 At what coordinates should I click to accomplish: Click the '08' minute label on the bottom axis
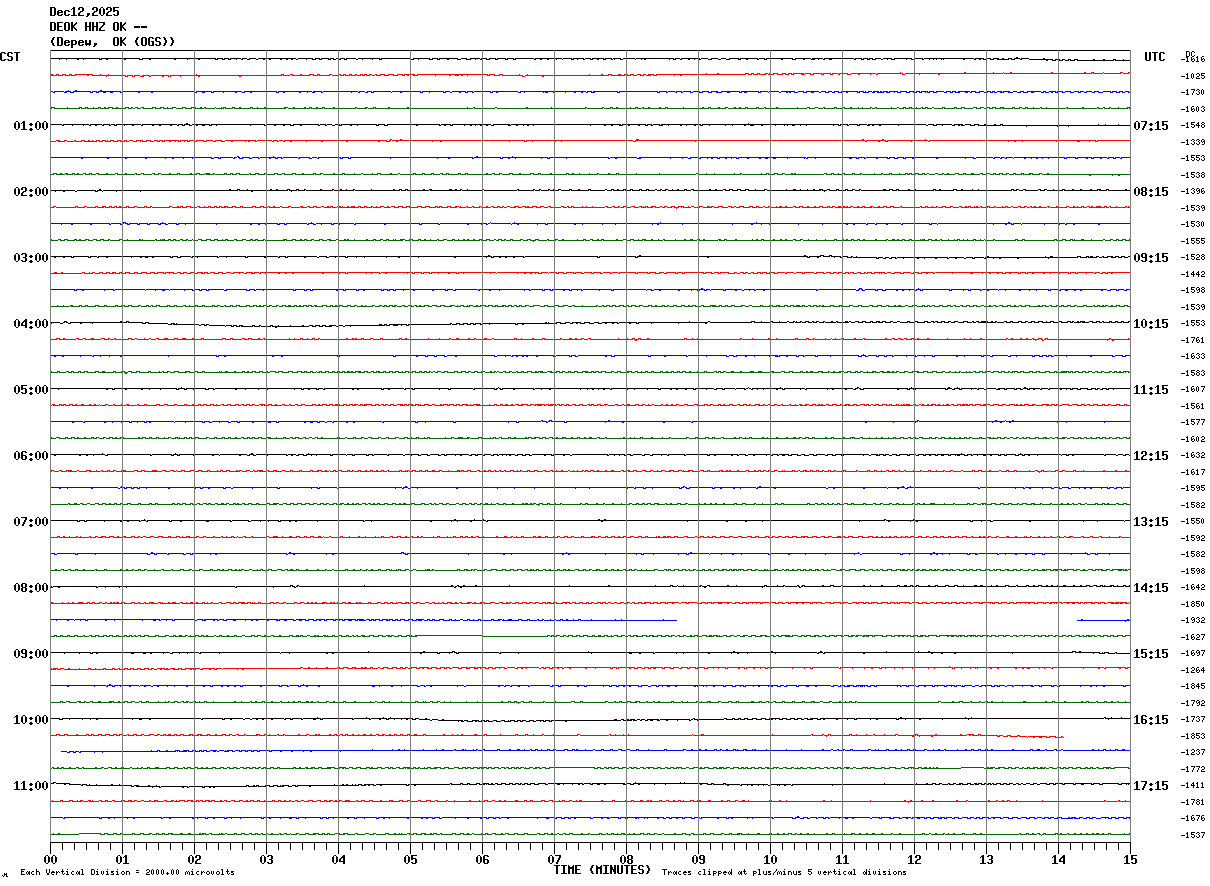[x=626, y=859]
